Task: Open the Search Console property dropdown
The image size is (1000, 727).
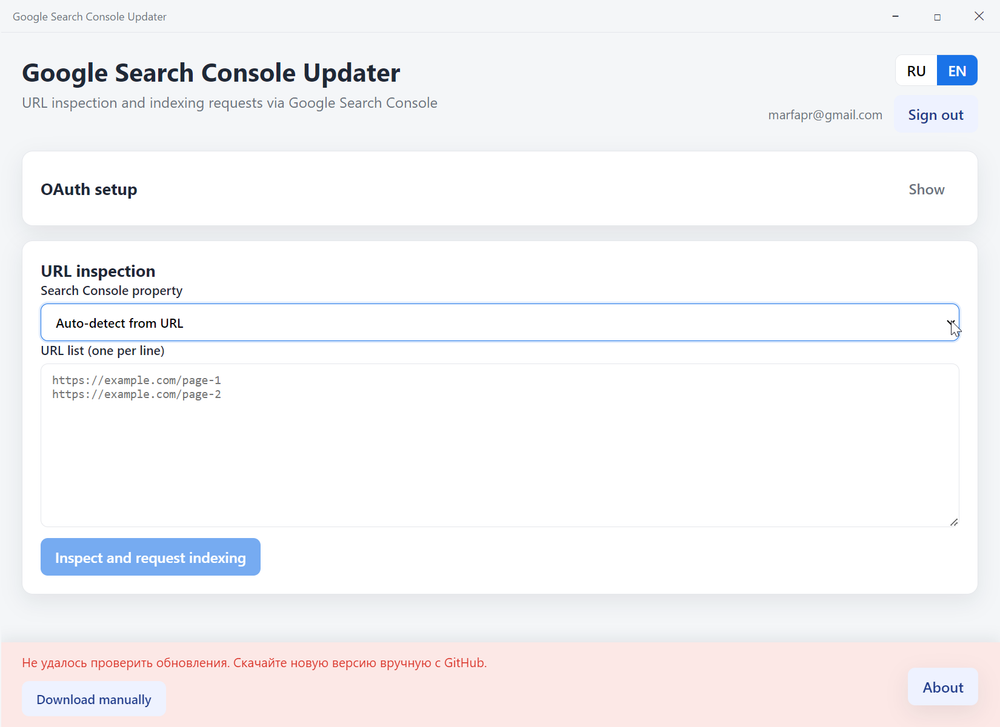Action: click(x=500, y=323)
